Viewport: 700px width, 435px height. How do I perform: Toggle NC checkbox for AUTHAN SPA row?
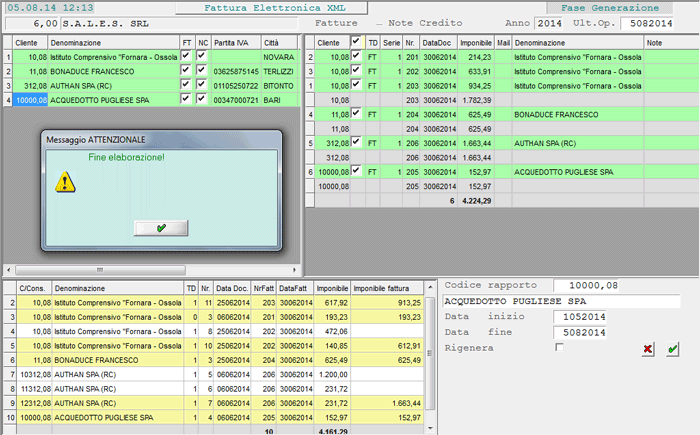pyautogui.click(x=202, y=86)
